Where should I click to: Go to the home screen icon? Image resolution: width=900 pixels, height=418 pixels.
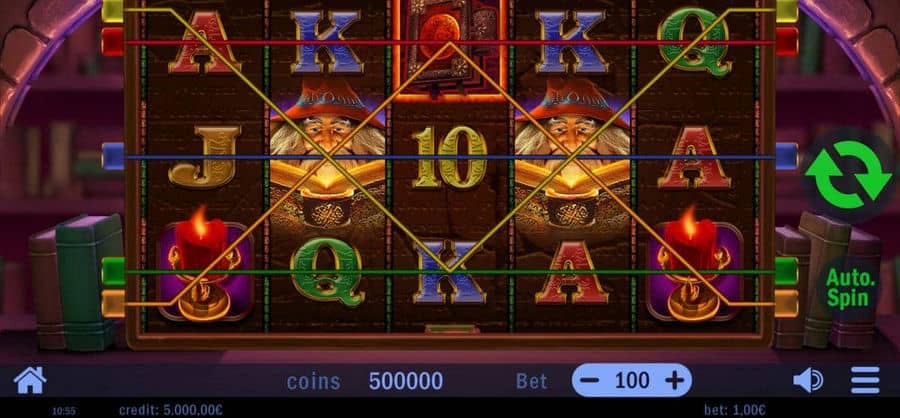click(x=30, y=380)
